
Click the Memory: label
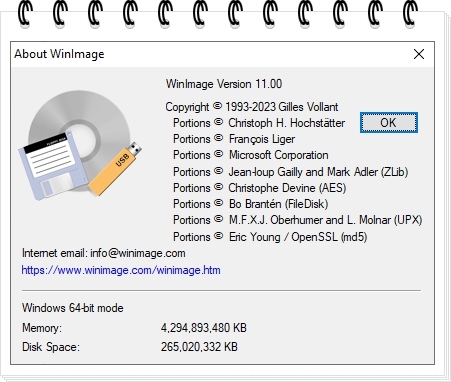point(42,328)
